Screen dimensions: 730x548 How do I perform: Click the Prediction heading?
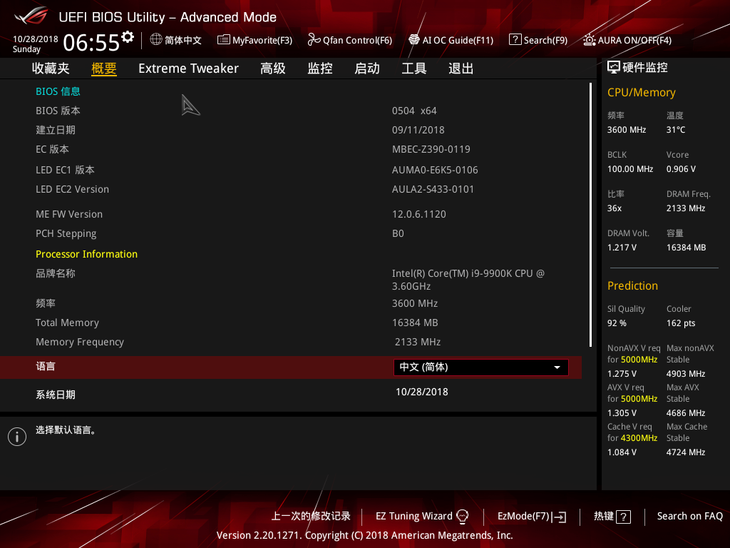coord(632,286)
